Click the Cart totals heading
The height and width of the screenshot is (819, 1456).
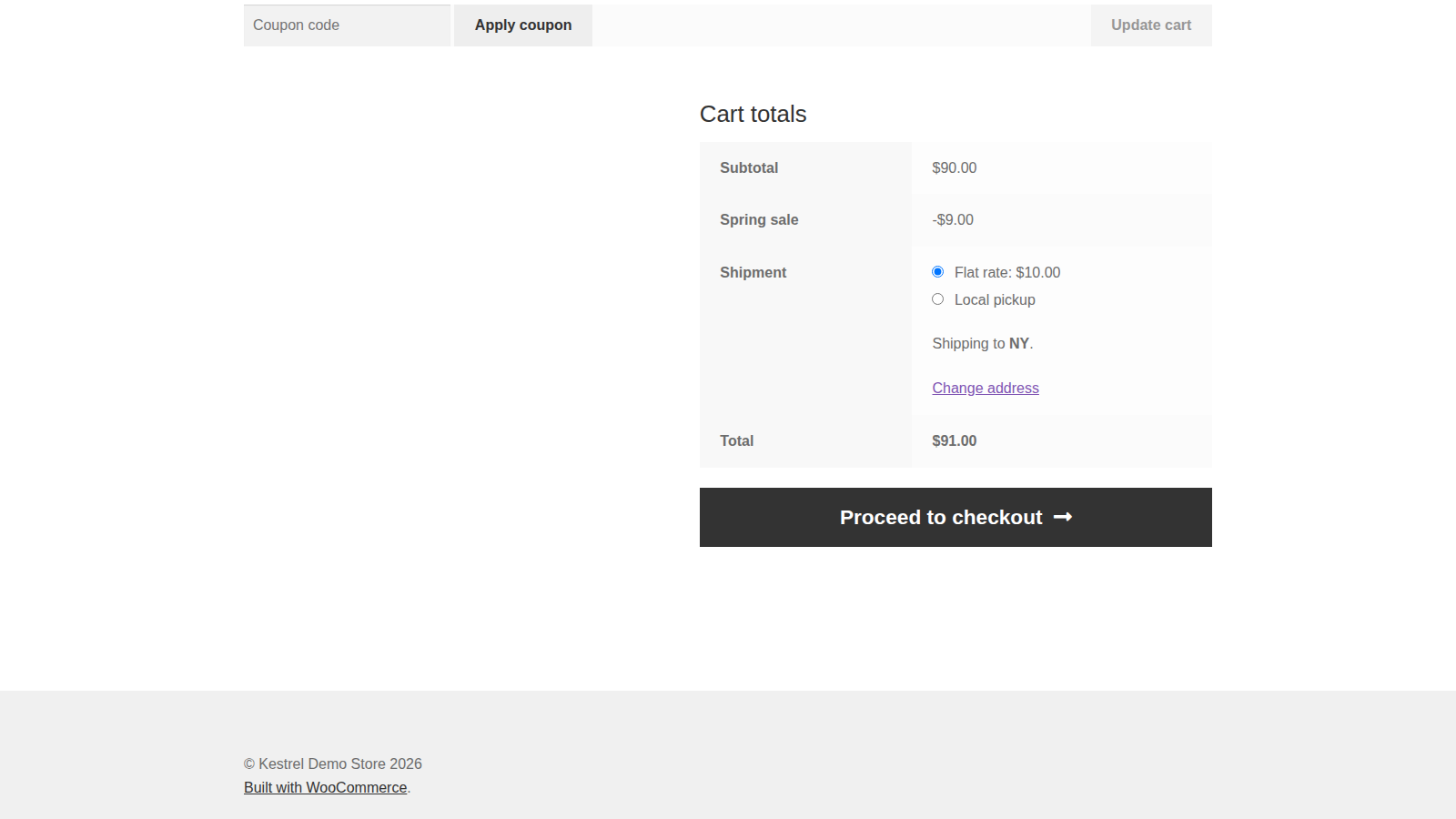pyautogui.click(x=753, y=114)
